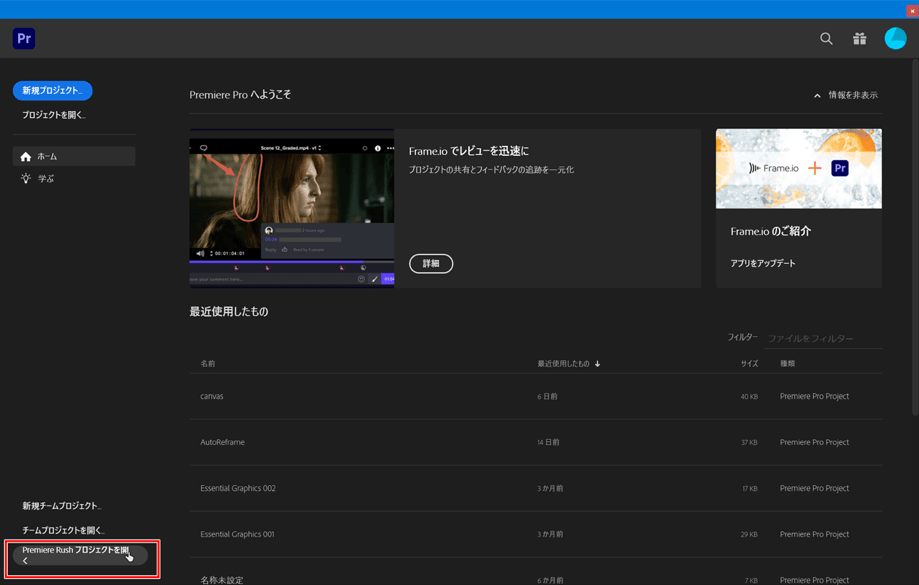Click the 17 KB size cell
Screen dimensions: 919x585
tap(750, 488)
